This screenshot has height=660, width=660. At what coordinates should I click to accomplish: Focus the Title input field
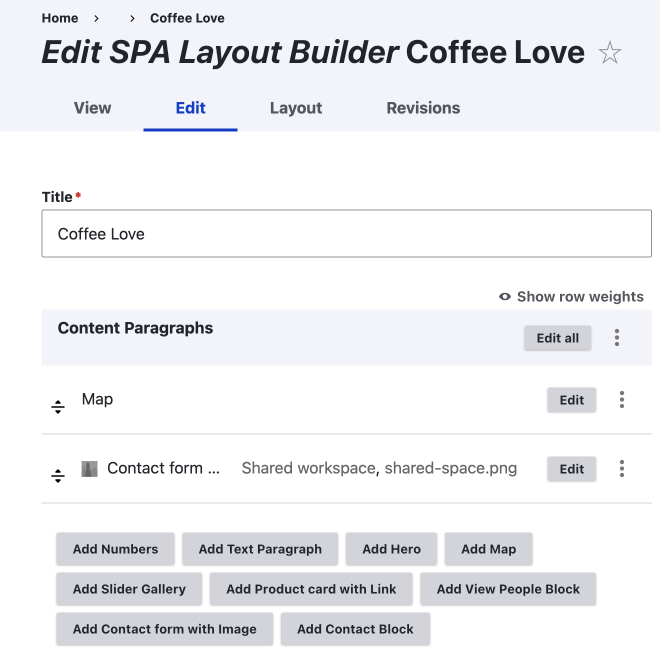(x=346, y=234)
